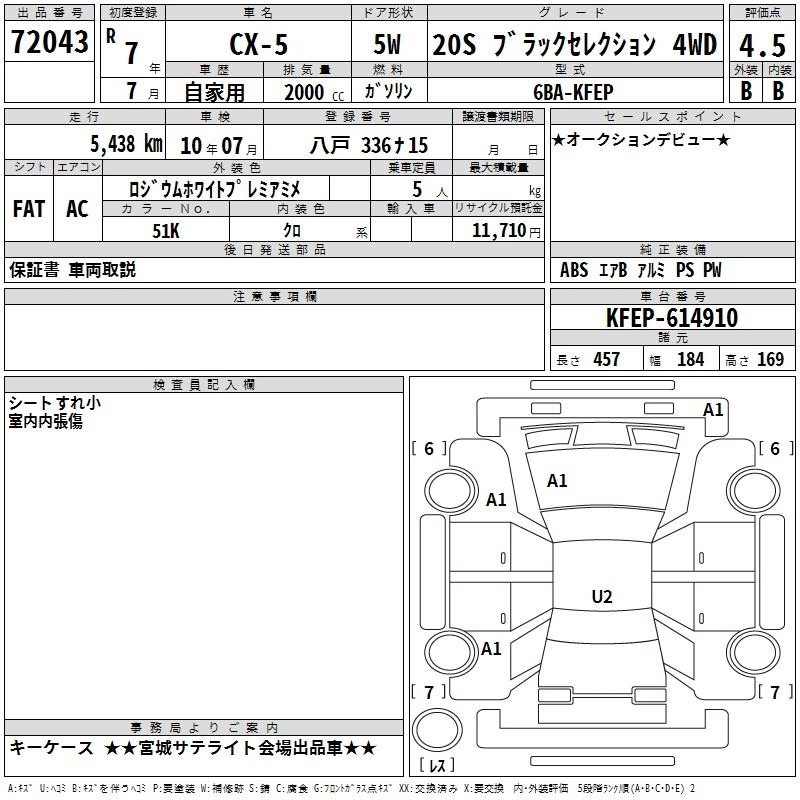This screenshot has height=800, width=800.
Task: Click the レス spare tire label
Action: [437, 765]
